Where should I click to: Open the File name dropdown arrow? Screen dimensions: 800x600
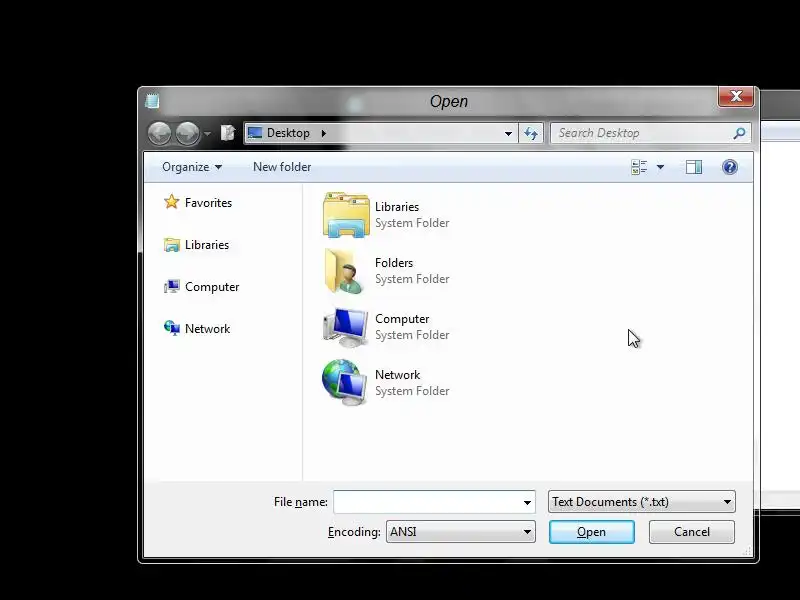coord(527,503)
